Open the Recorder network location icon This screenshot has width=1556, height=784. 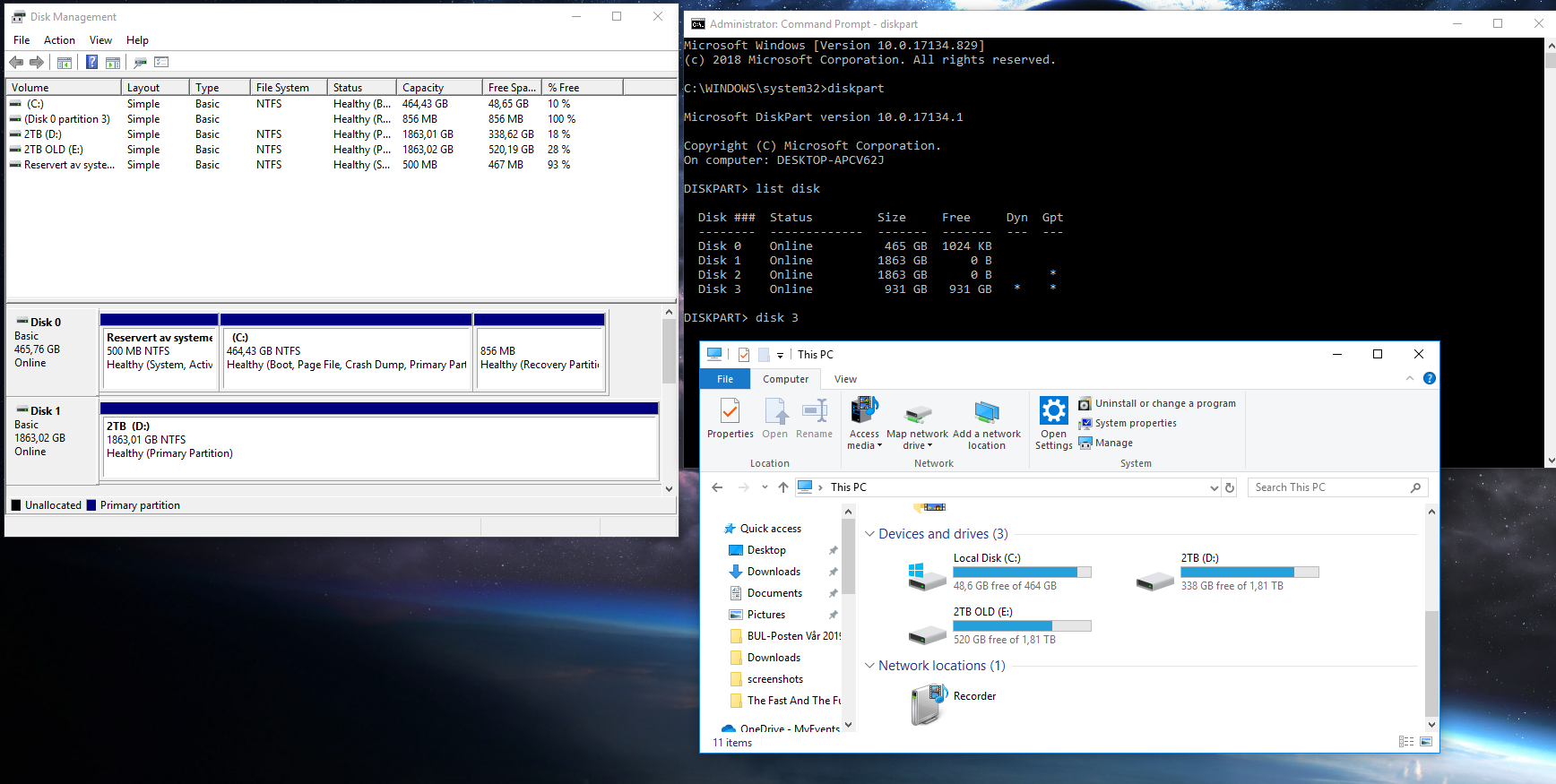pos(929,704)
